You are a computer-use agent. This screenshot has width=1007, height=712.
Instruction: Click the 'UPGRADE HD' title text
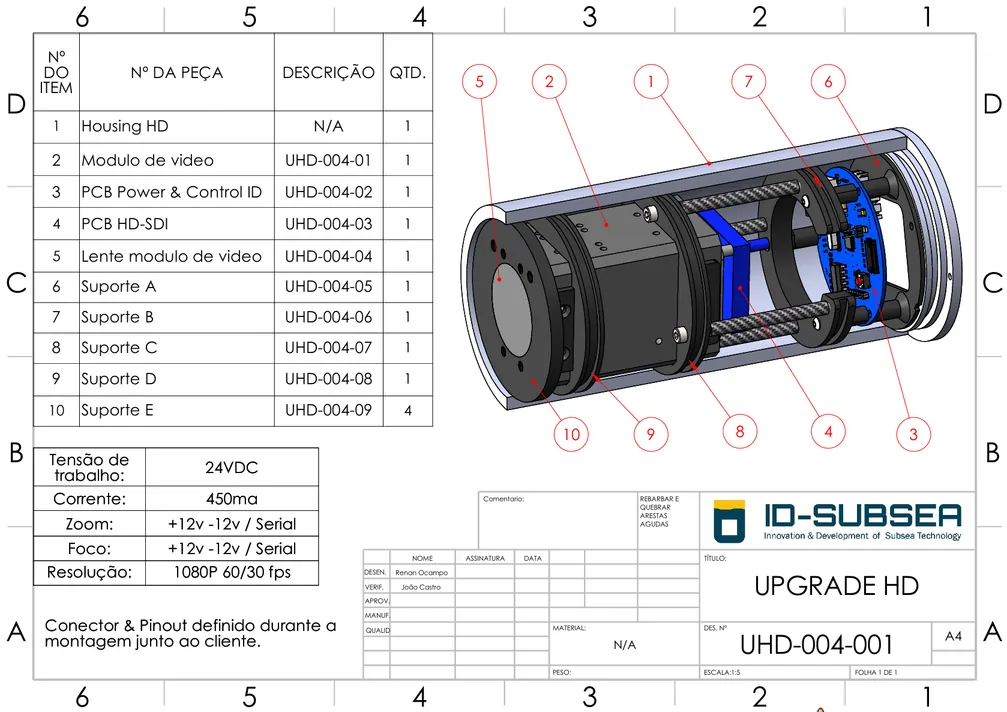tap(836, 586)
